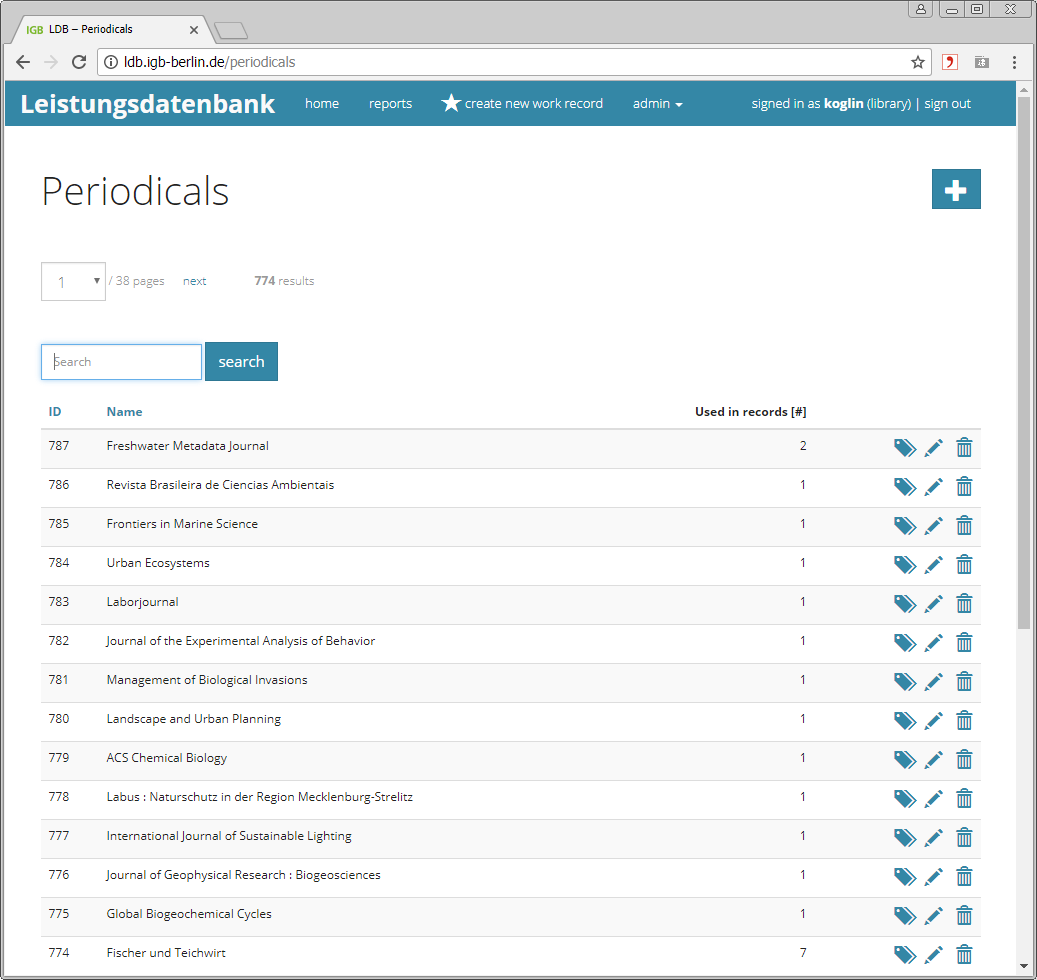This screenshot has width=1037, height=980.
Task: Open the home navigation item
Action: coord(321,104)
